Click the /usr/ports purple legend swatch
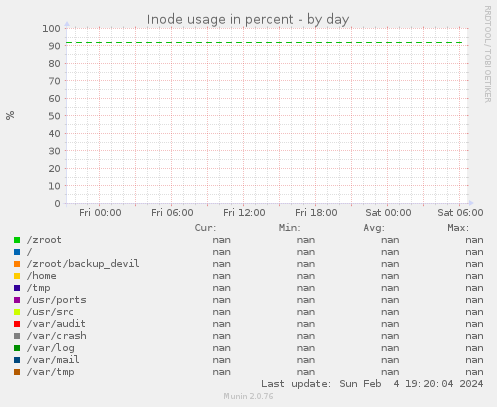The image size is (497, 407). point(17,300)
